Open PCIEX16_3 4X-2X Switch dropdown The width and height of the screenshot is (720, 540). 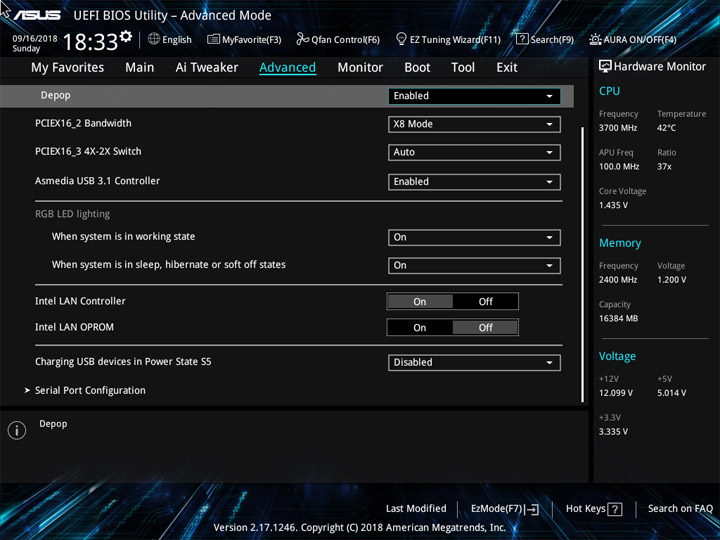point(474,152)
